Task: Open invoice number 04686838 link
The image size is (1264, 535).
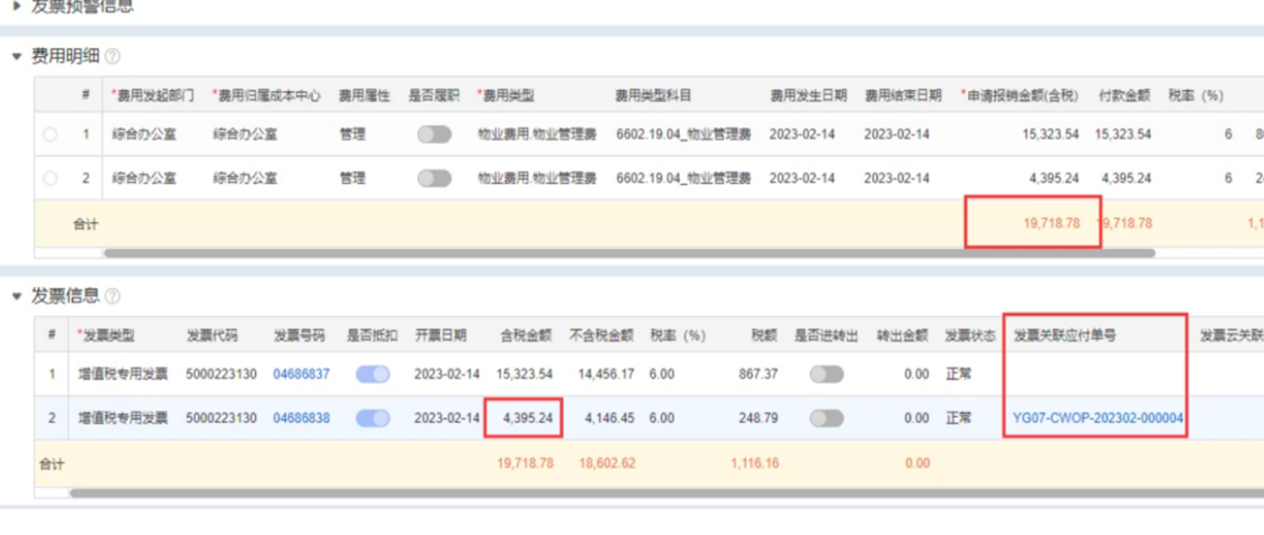Action: pos(301,418)
